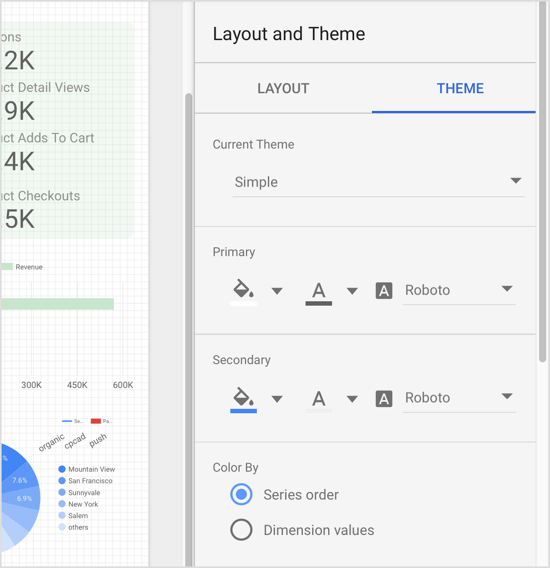Click the Product Detail Views scorecard label
This screenshot has width=550, height=568.
coord(45,87)
